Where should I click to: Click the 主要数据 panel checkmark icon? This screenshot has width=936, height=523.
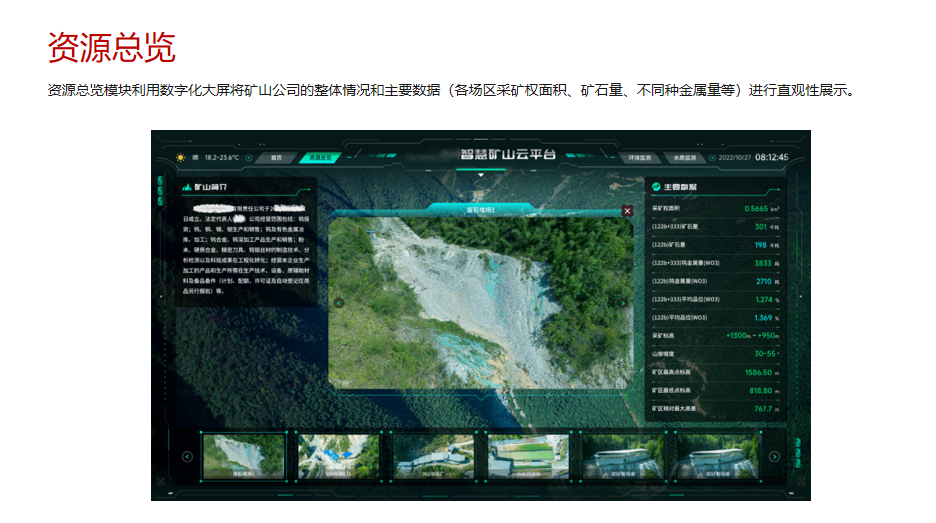[x=656, y=187]
